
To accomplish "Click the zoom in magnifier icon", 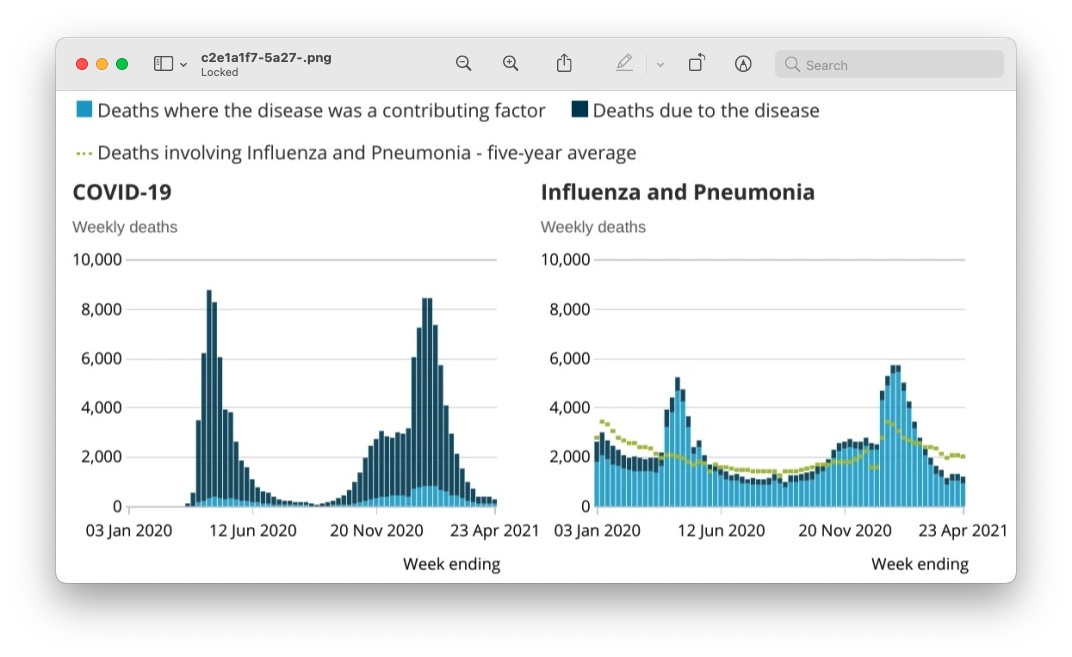I will tap(511, 64).
